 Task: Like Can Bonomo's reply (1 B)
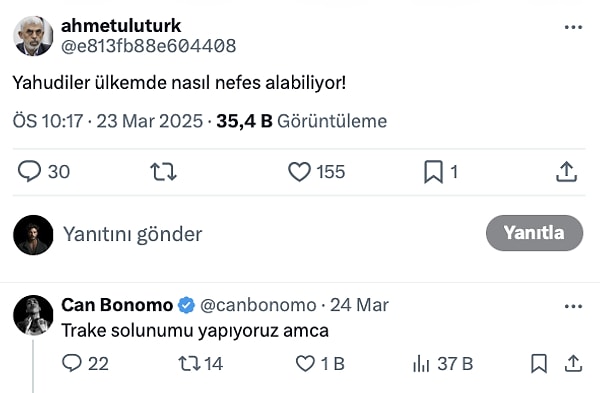(320, 363)
